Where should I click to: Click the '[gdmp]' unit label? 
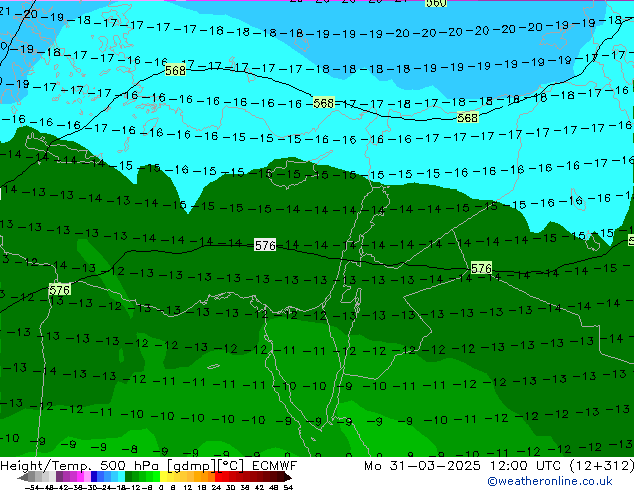pyautogui.click(x=192, y=466)
